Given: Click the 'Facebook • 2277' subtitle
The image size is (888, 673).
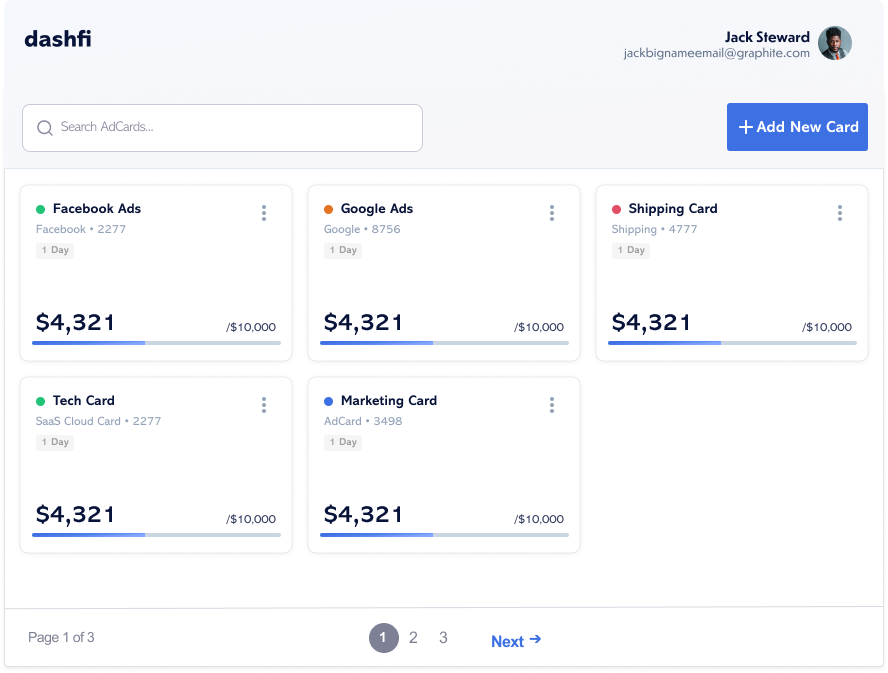Looking at the screenshot, I should point(81,229).
